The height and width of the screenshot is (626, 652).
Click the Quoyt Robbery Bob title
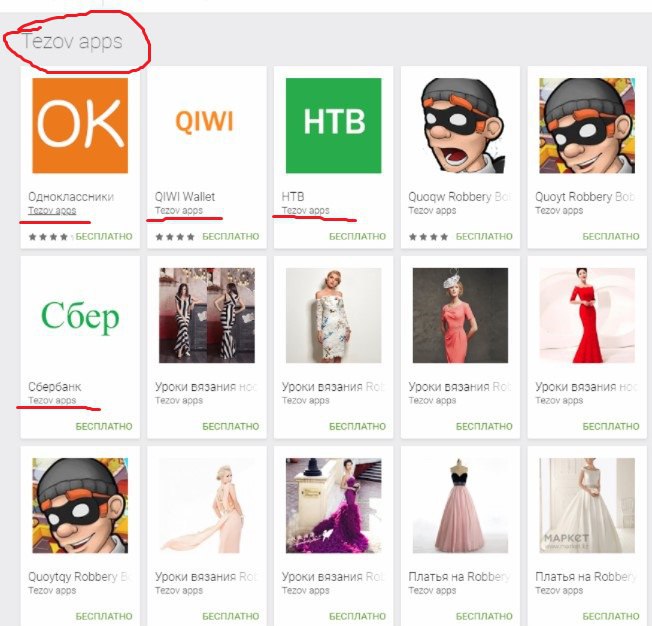coord(585,196)
